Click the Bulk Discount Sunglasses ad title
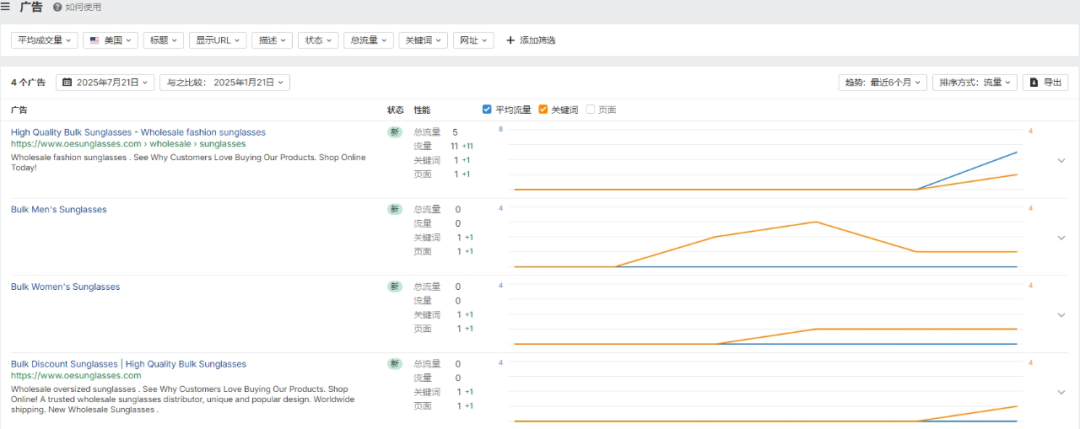Screen dimensions: 1080x429 (x=128, y=364)
